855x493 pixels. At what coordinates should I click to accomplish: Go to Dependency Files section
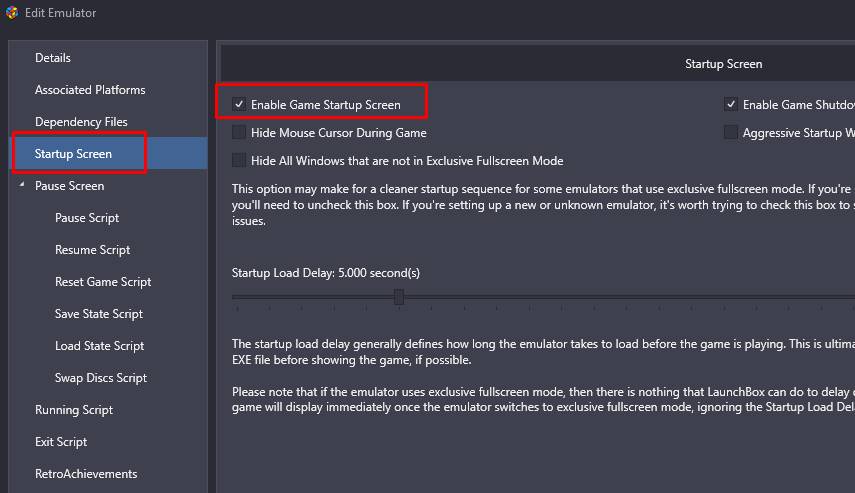(x=81, y=122)
